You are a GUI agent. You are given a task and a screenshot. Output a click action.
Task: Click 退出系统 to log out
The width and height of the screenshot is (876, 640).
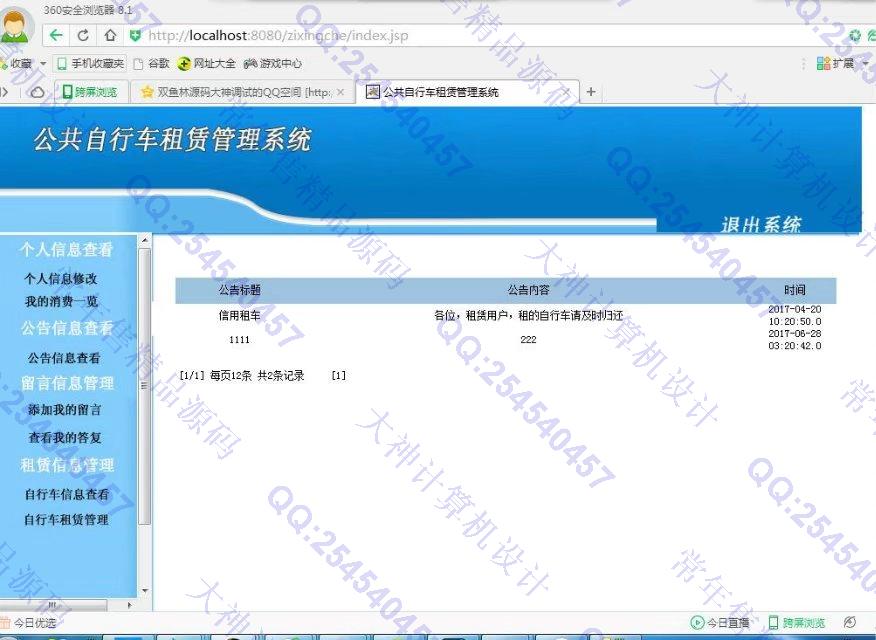pos(761,224)
